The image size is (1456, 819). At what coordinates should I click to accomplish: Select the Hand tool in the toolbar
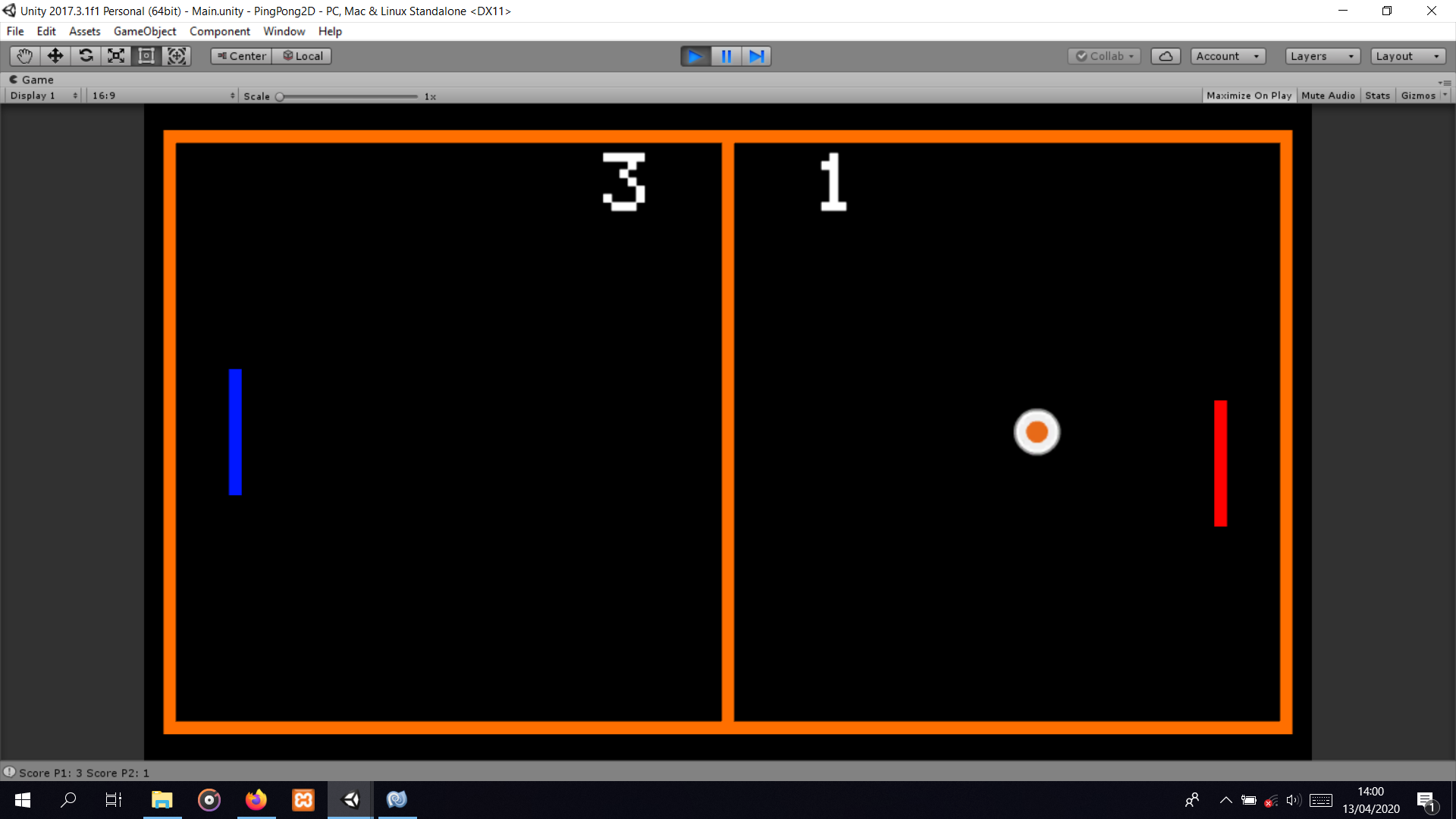coord(24,55)
